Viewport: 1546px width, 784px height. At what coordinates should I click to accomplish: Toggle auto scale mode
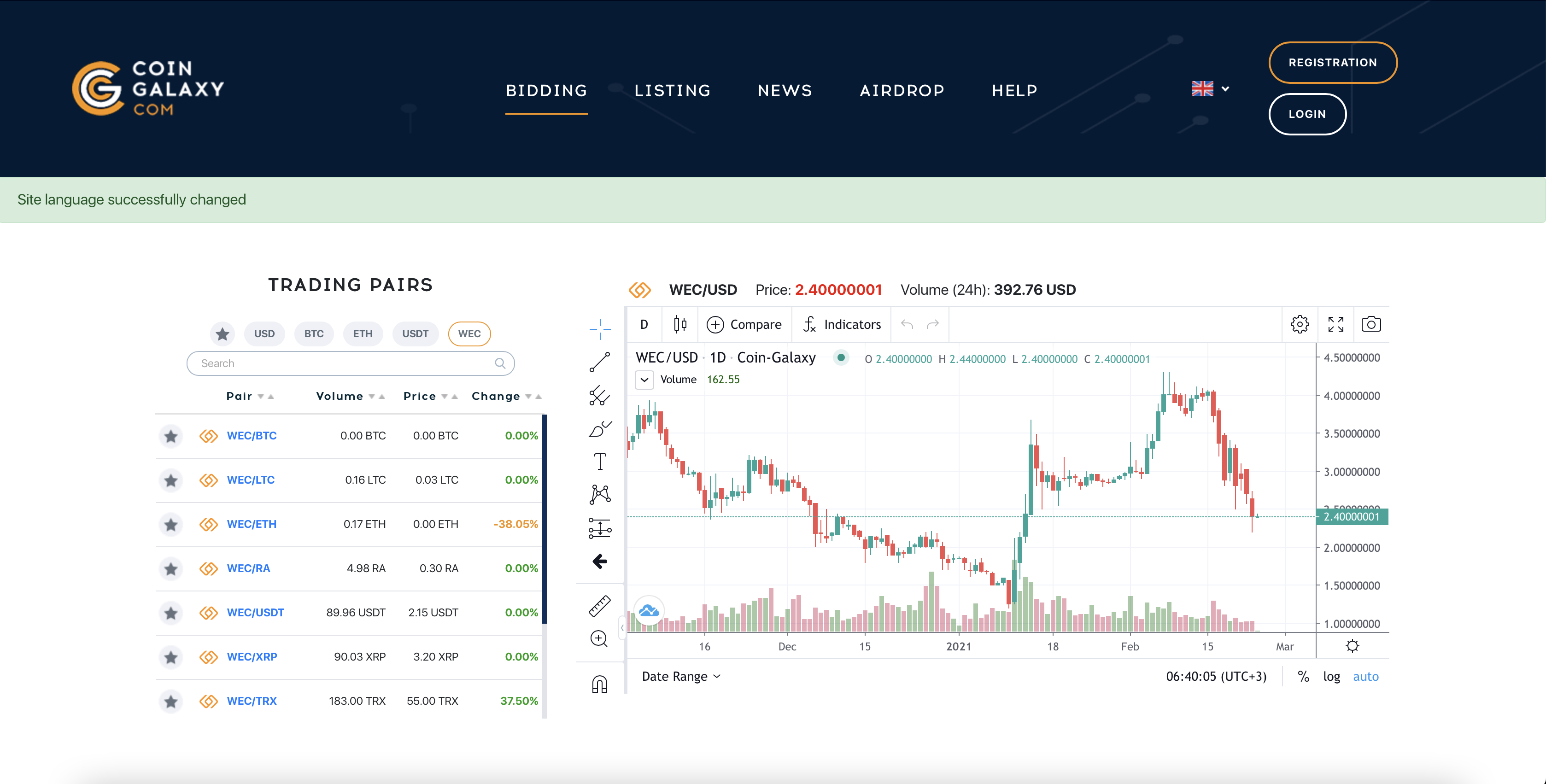[1365, 677]
